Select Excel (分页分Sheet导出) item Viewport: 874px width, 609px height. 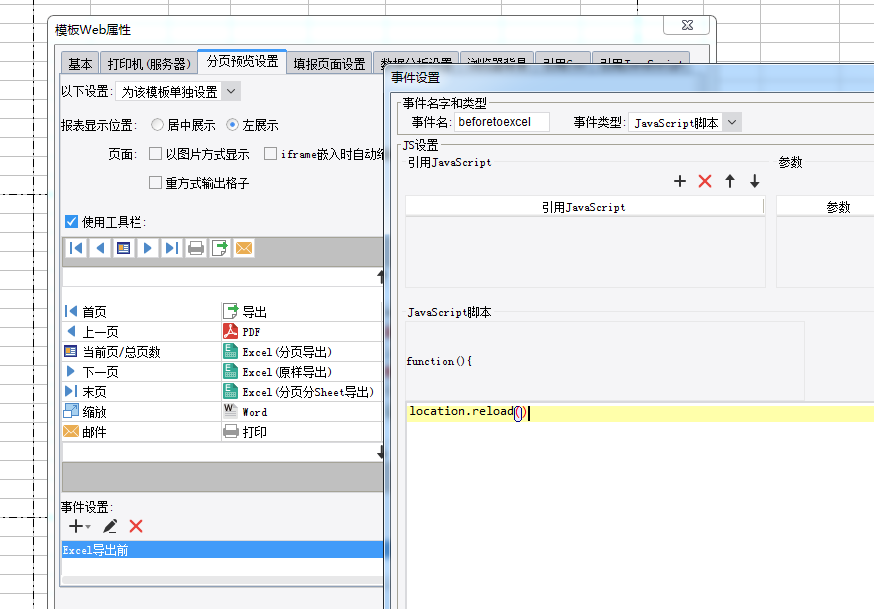pyautogui.click(x=302, y=392)
